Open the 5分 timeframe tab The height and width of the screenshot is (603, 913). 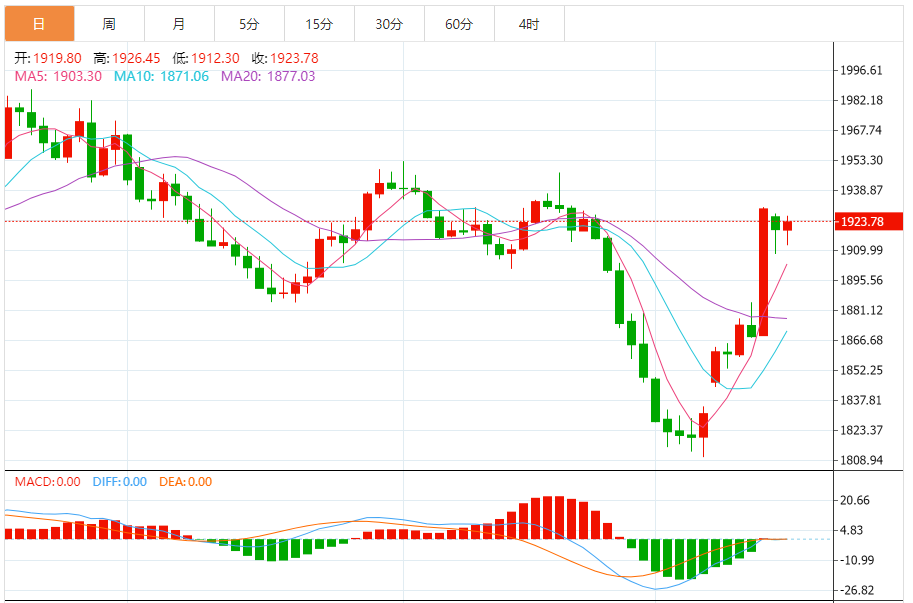pyautogui.click(x=249, y=24)
